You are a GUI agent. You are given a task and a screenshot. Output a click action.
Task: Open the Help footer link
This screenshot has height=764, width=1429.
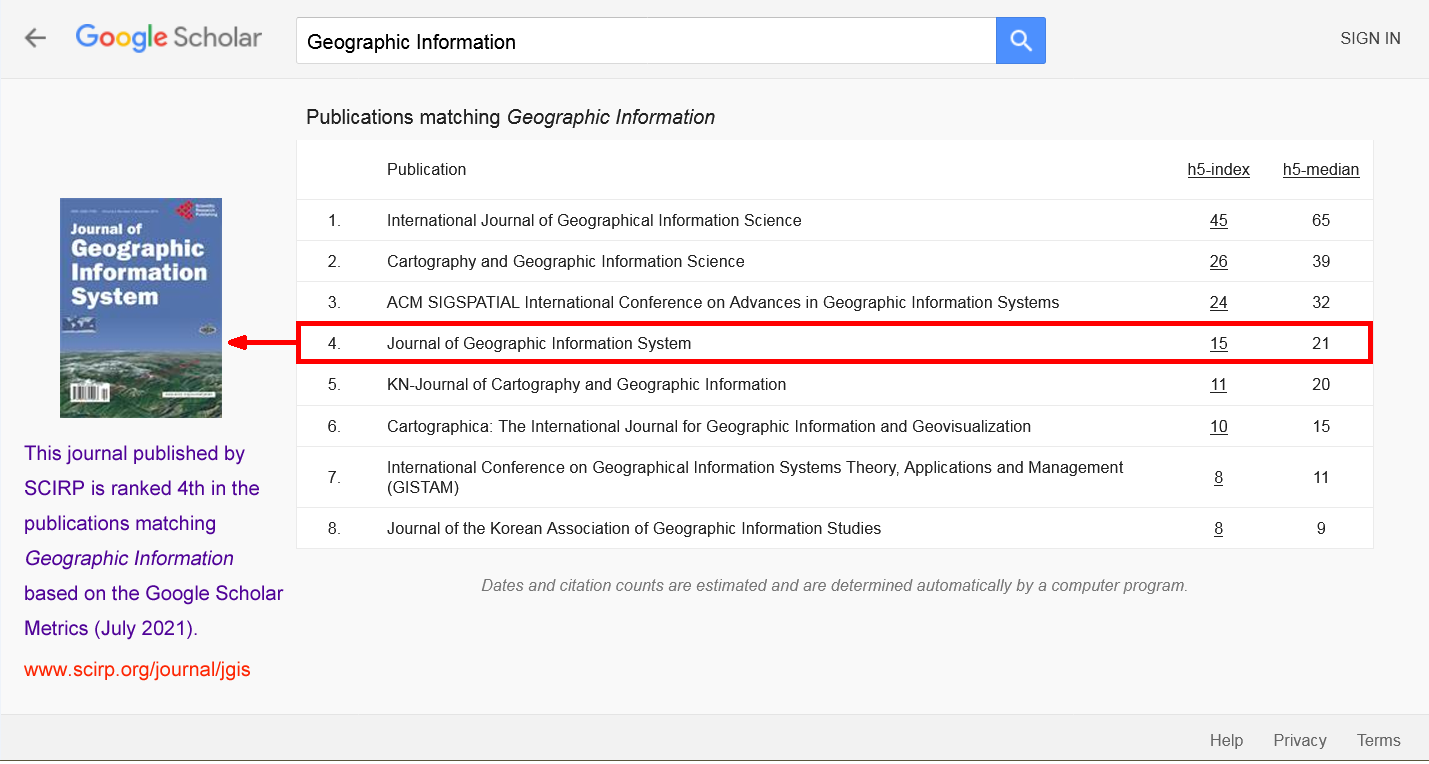tap(1226, 741)
